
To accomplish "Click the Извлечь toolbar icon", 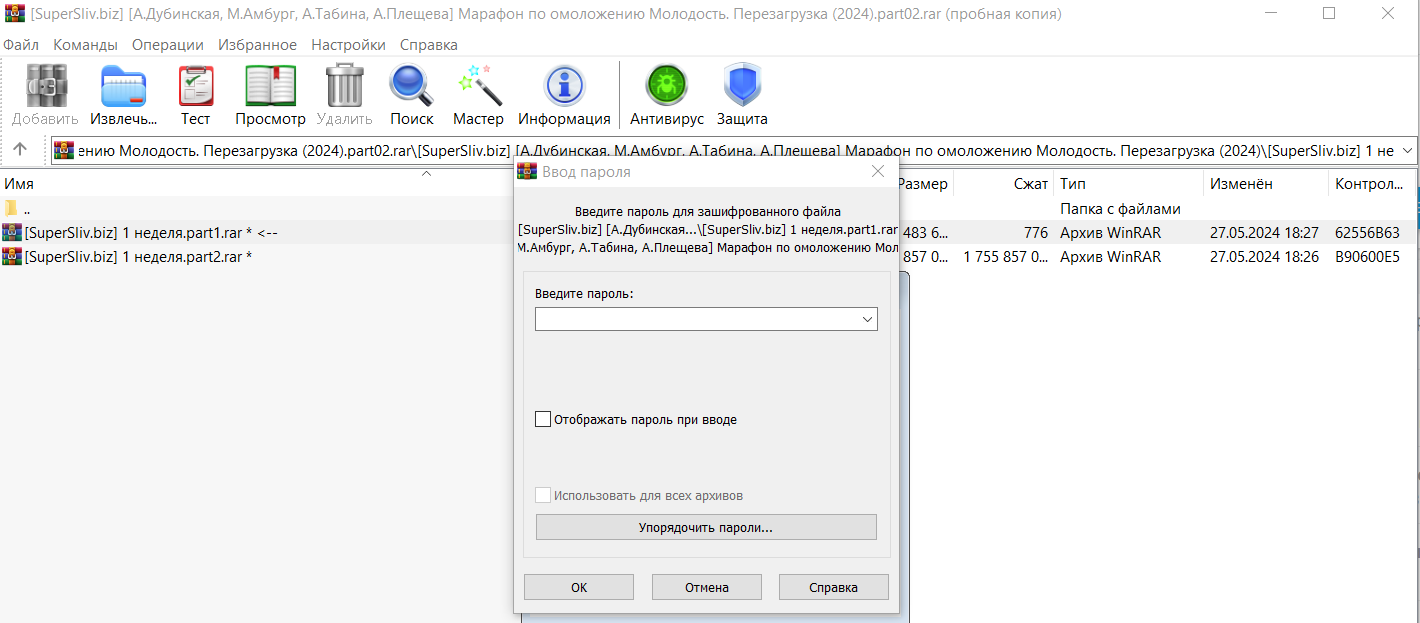I will pyautogui.click(x=124, y=86).
